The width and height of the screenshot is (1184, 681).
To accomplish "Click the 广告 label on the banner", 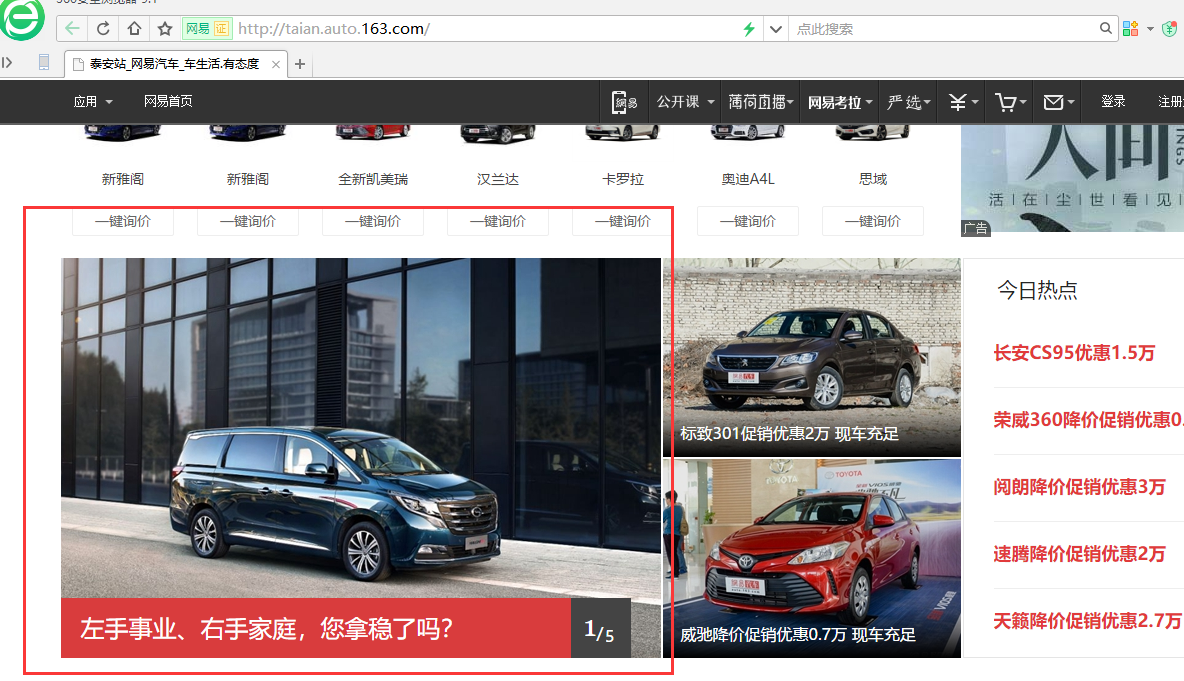I will (x=976, y=228).
